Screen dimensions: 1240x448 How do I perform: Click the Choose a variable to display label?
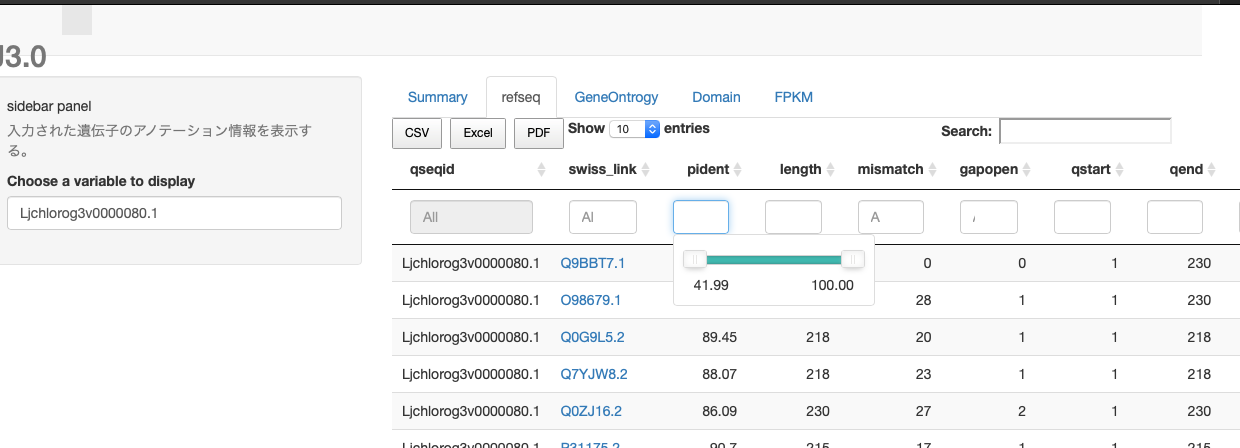pos(101,181)
